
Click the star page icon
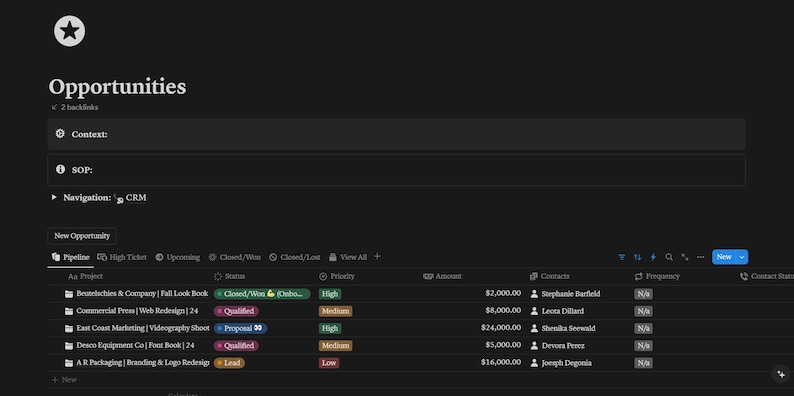coord(69,31)
